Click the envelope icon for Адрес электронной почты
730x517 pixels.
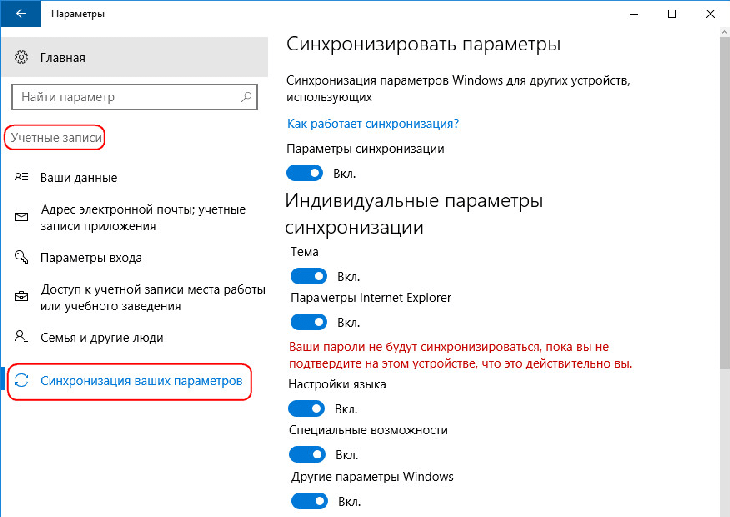click(21, 217)
